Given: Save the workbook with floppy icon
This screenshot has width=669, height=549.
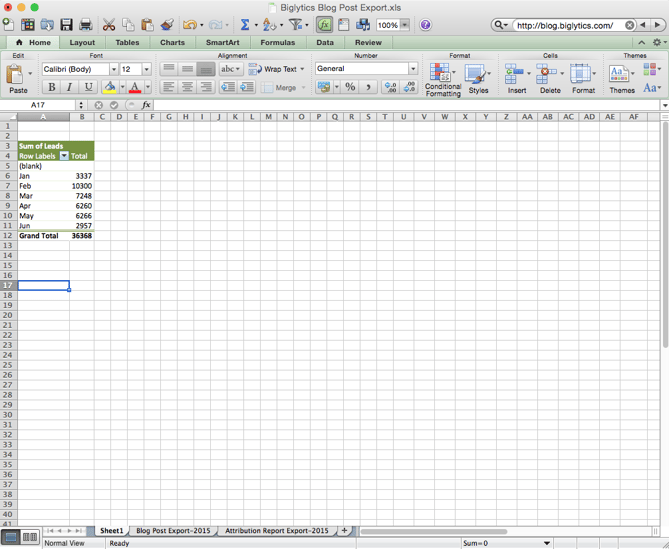Looking at the screenshot, I should (67, 25).
